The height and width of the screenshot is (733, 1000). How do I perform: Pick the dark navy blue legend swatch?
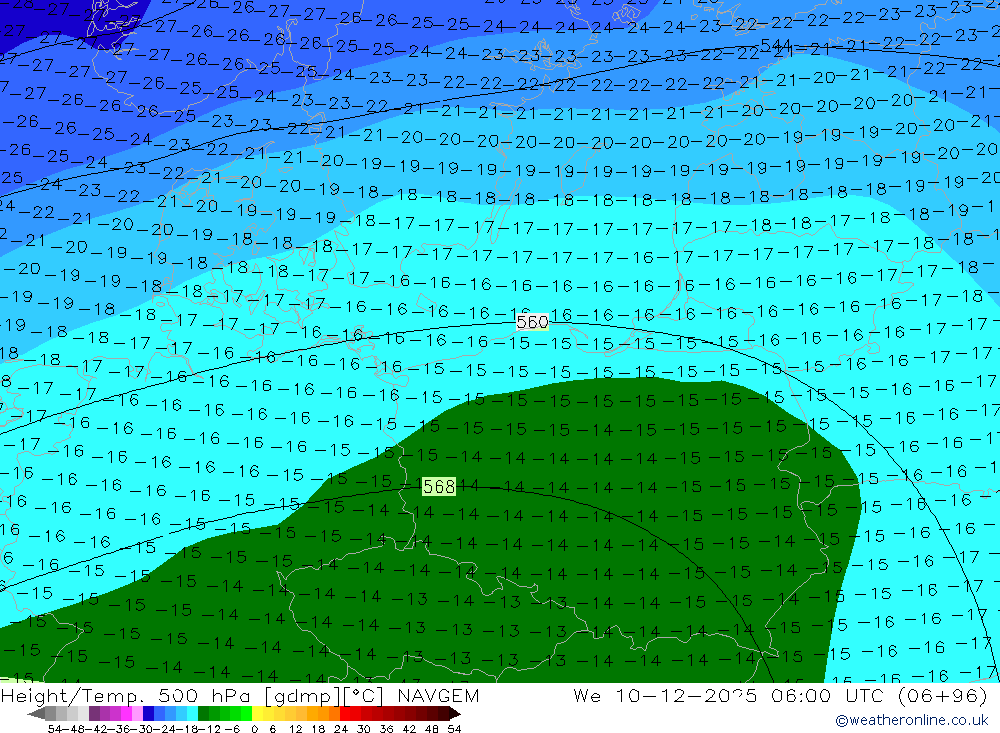[148, 714]
